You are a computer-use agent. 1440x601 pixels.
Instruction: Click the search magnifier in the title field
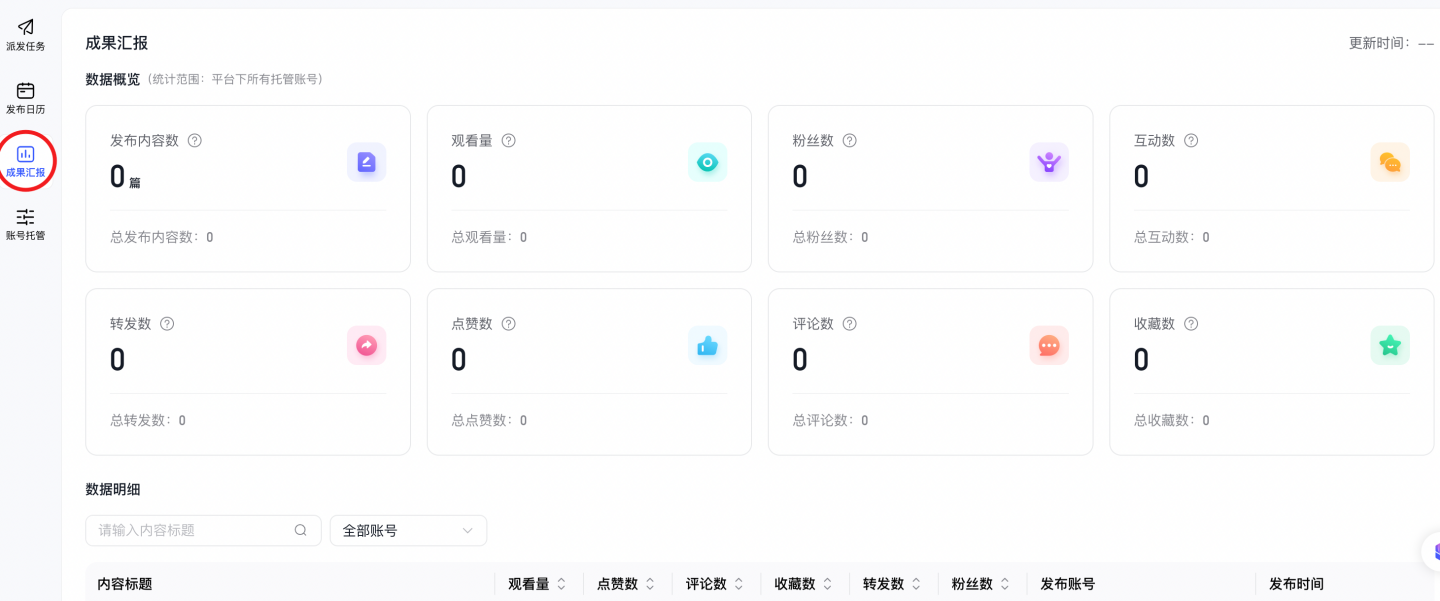(300, 531)
